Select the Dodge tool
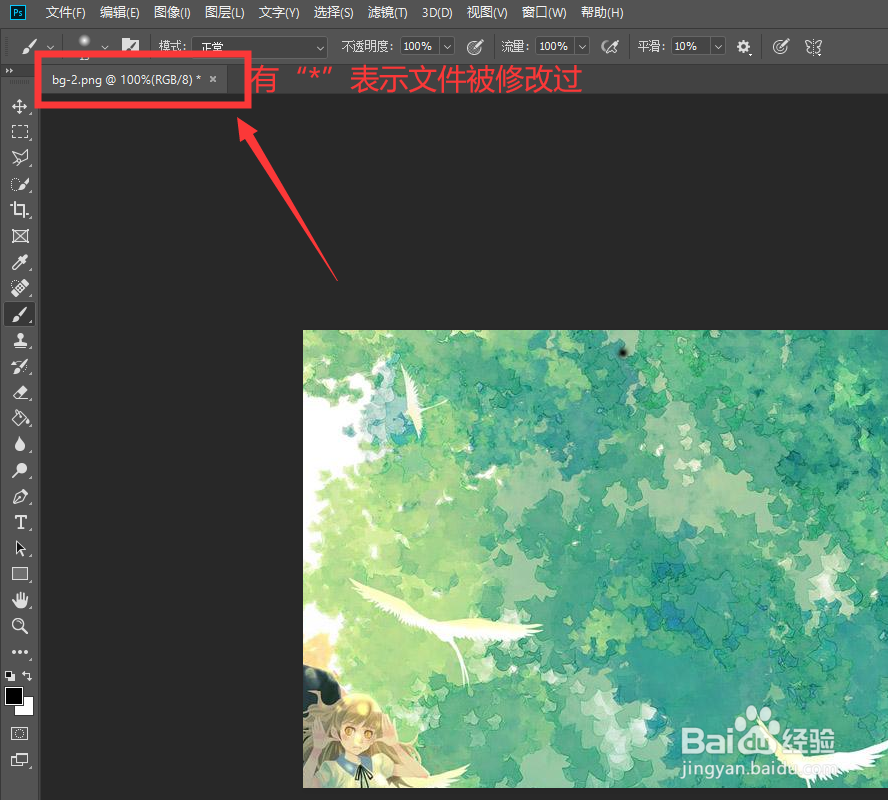This screenshot has height=800, width=888. (20, 470)
